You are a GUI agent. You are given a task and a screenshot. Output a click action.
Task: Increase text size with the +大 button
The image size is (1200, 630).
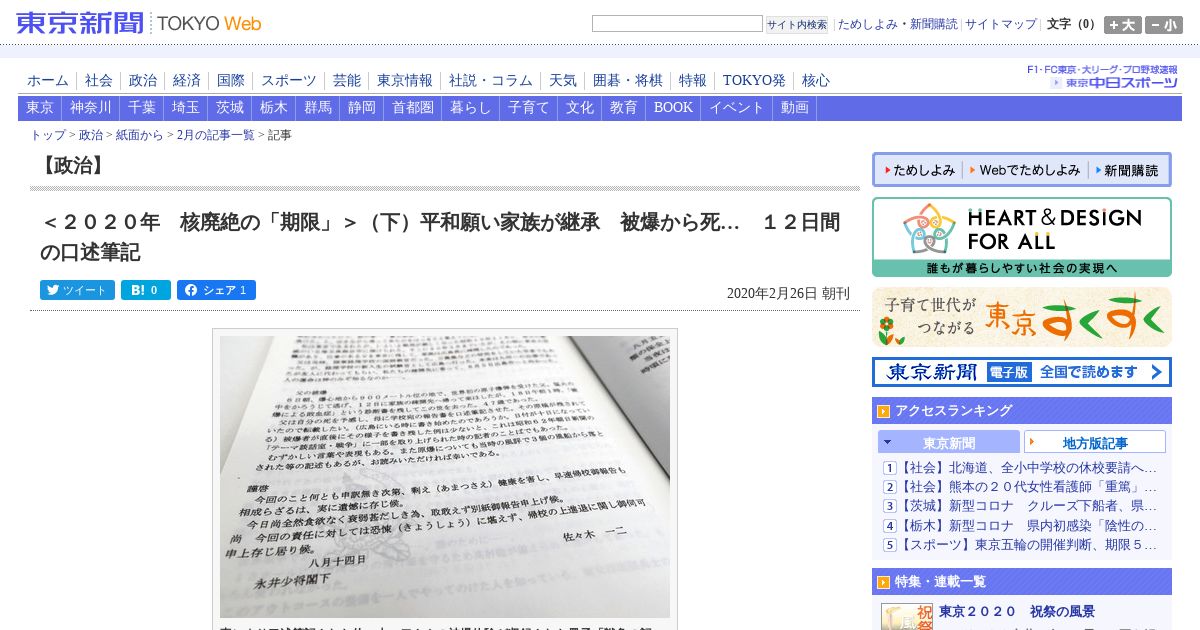(x=1122, y=25)
